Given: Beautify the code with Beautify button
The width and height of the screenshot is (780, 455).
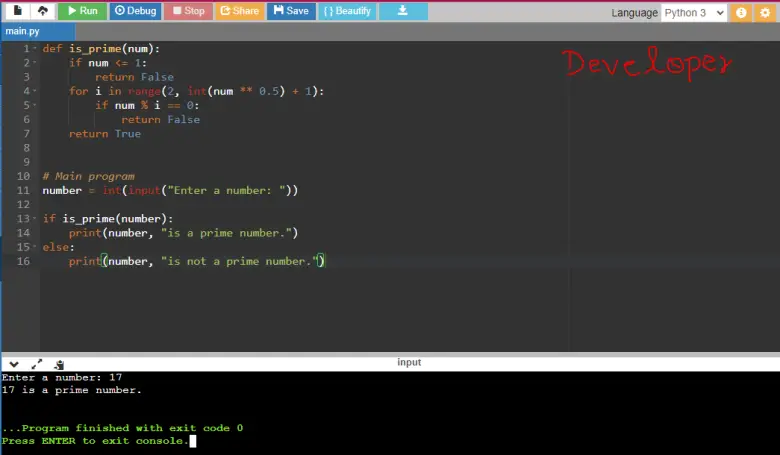Looking at the screenshot, I should (348, 11).
